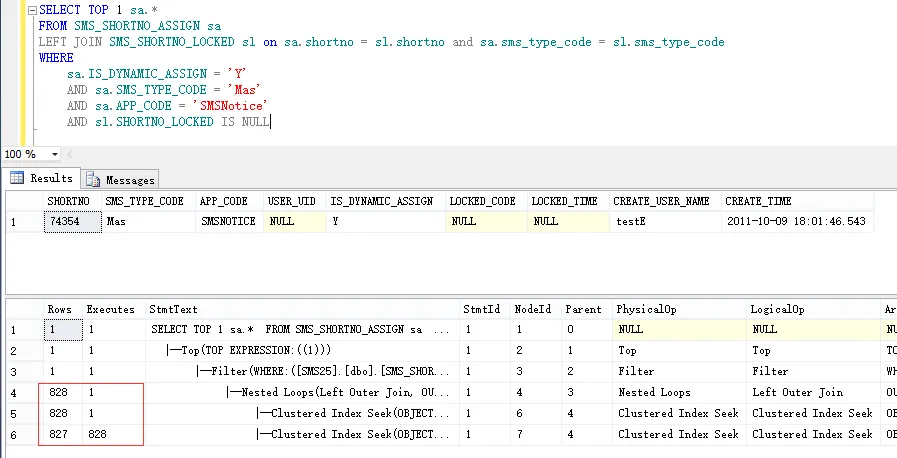The width and height of the screenshot is (897, 458).
Task: Open the Messages tab
Action: click(x=121, y=179)
